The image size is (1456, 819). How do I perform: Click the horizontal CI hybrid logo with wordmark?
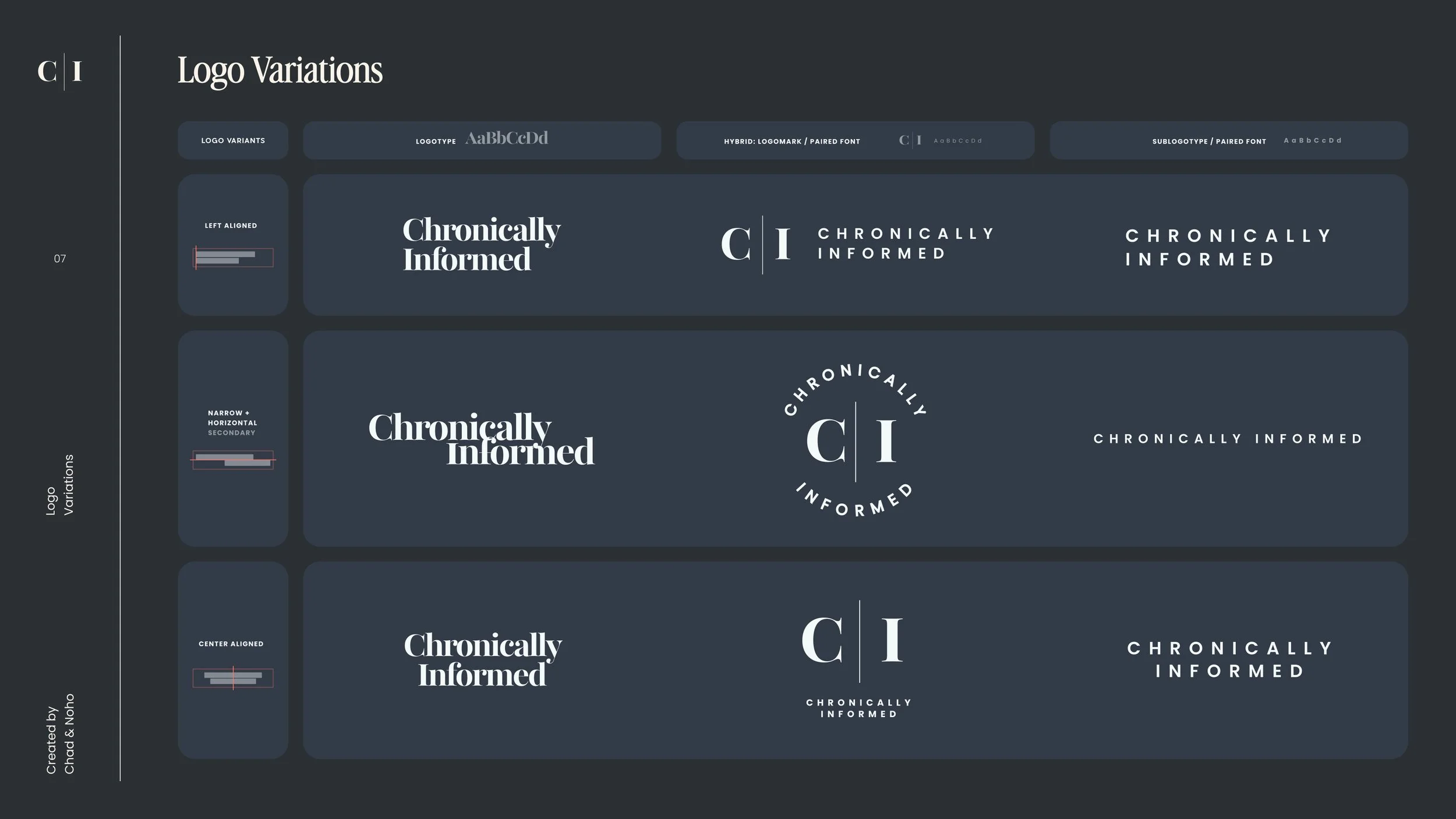(857, 244)
